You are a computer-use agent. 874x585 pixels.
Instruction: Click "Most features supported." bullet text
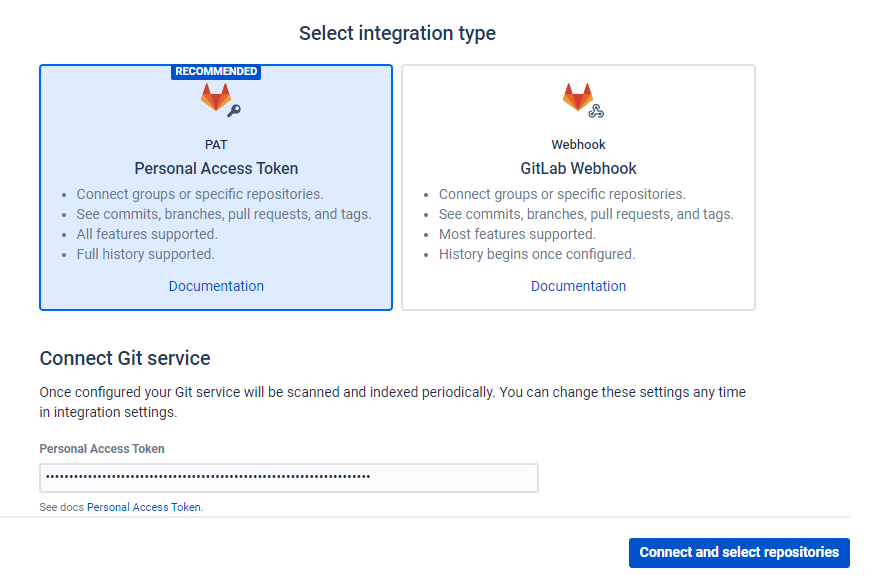coord(516,234)
